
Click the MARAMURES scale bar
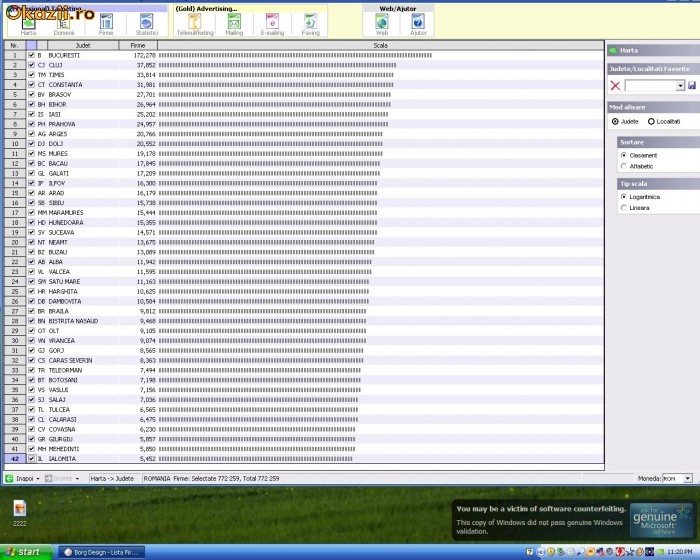click(268, 213)
